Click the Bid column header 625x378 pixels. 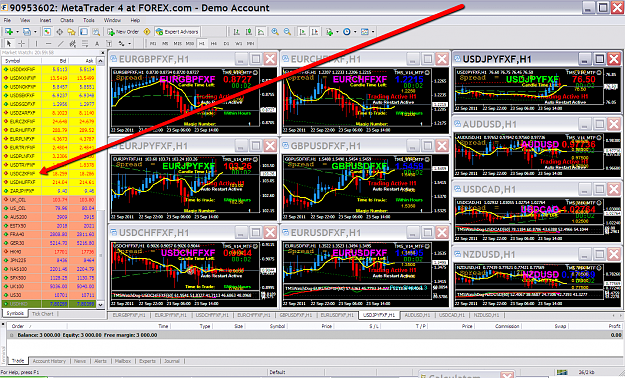[55, 61]
